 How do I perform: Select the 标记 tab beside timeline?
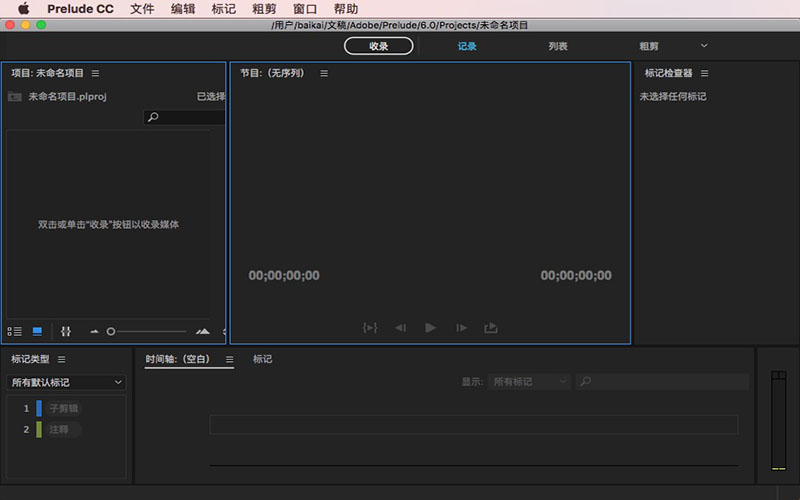click(262, 359)
